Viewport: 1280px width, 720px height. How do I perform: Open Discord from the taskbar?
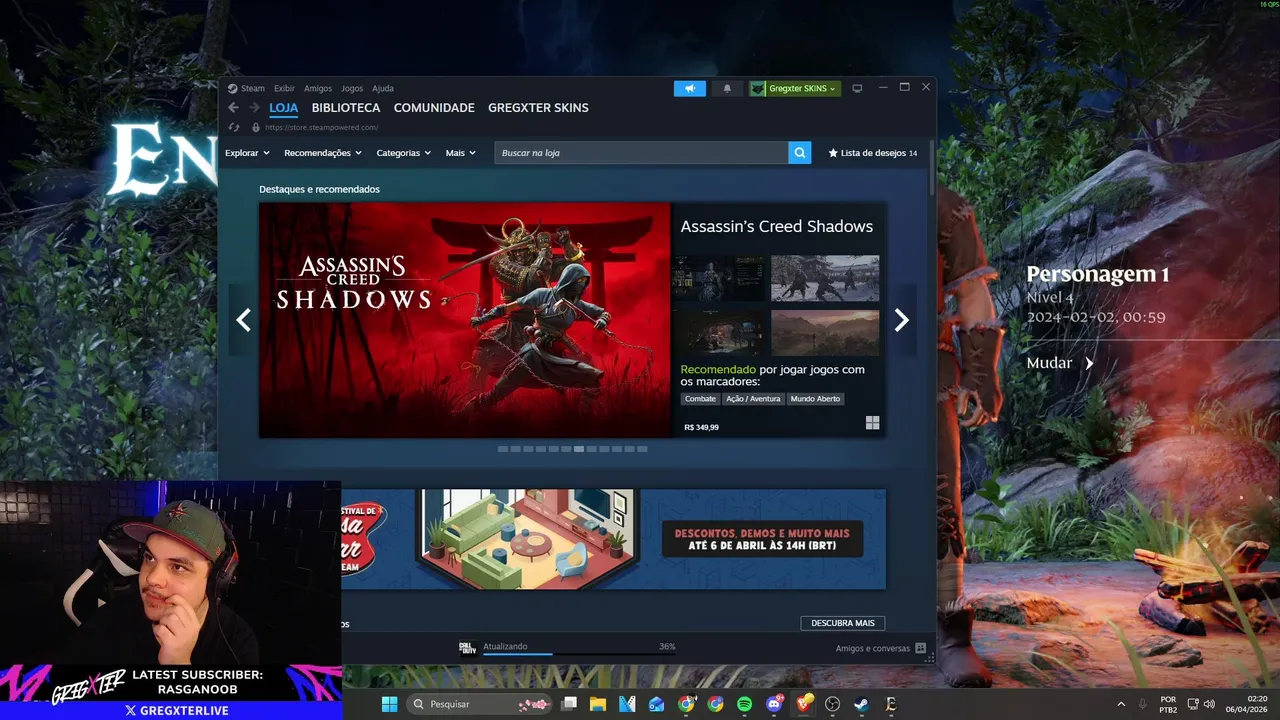tap(773, 704)
